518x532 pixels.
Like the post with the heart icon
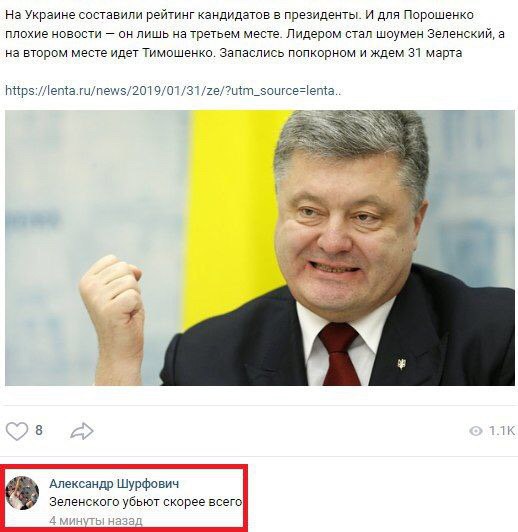(x=17, y=431)
